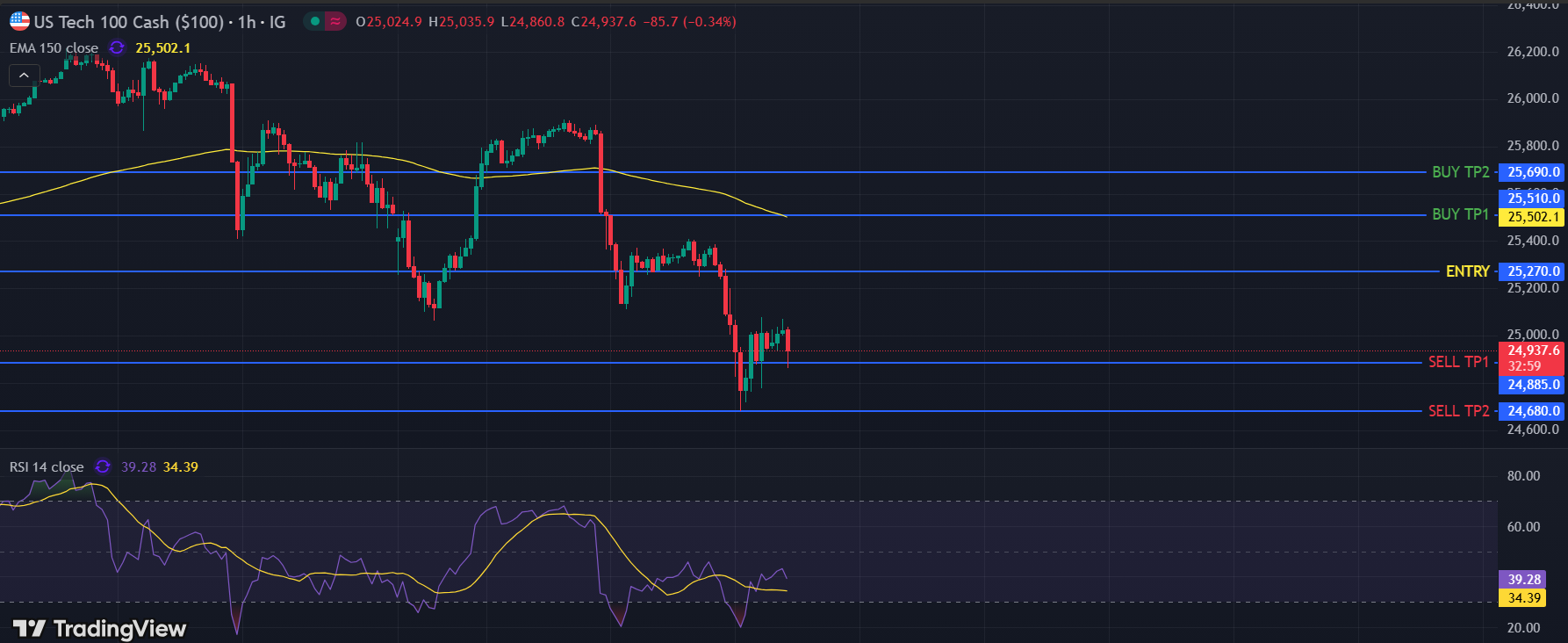This screenshot has width=1568, height=643.
Task: Select the EMA 150 close indicator label
Action: [54, 48]
